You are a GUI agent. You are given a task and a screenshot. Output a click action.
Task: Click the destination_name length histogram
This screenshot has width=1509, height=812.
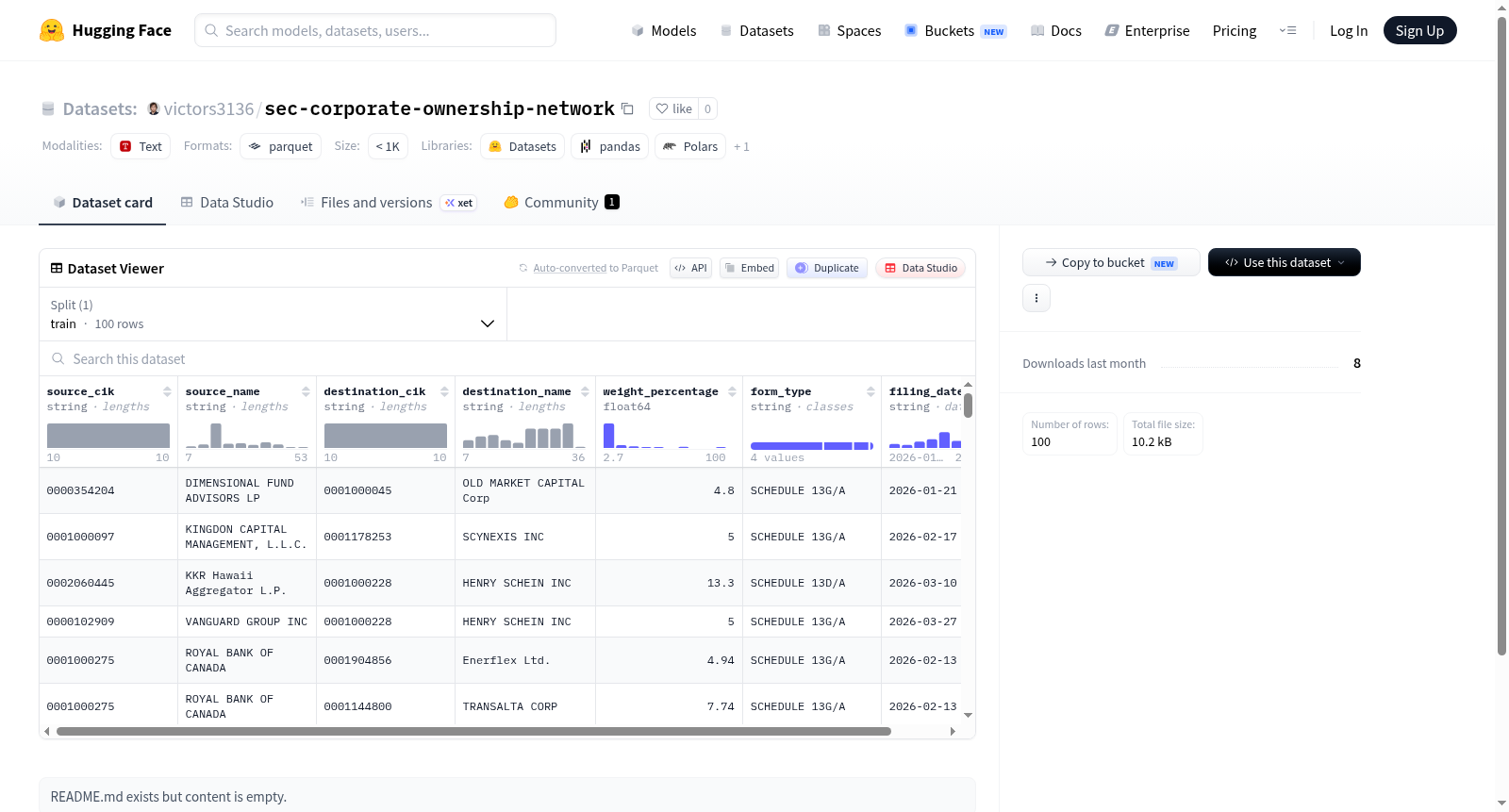click(523, 435)
